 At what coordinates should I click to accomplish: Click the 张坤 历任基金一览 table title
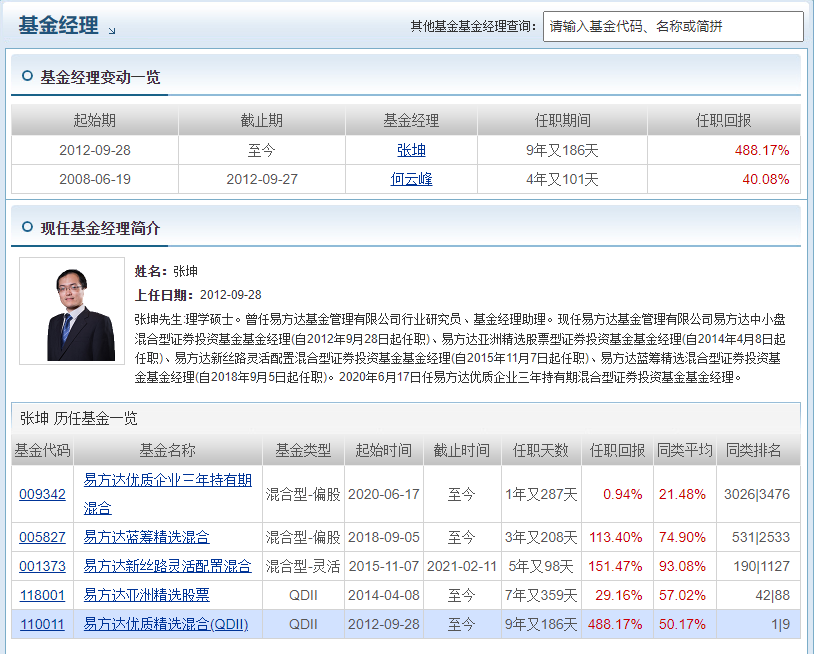click(79, 418)
